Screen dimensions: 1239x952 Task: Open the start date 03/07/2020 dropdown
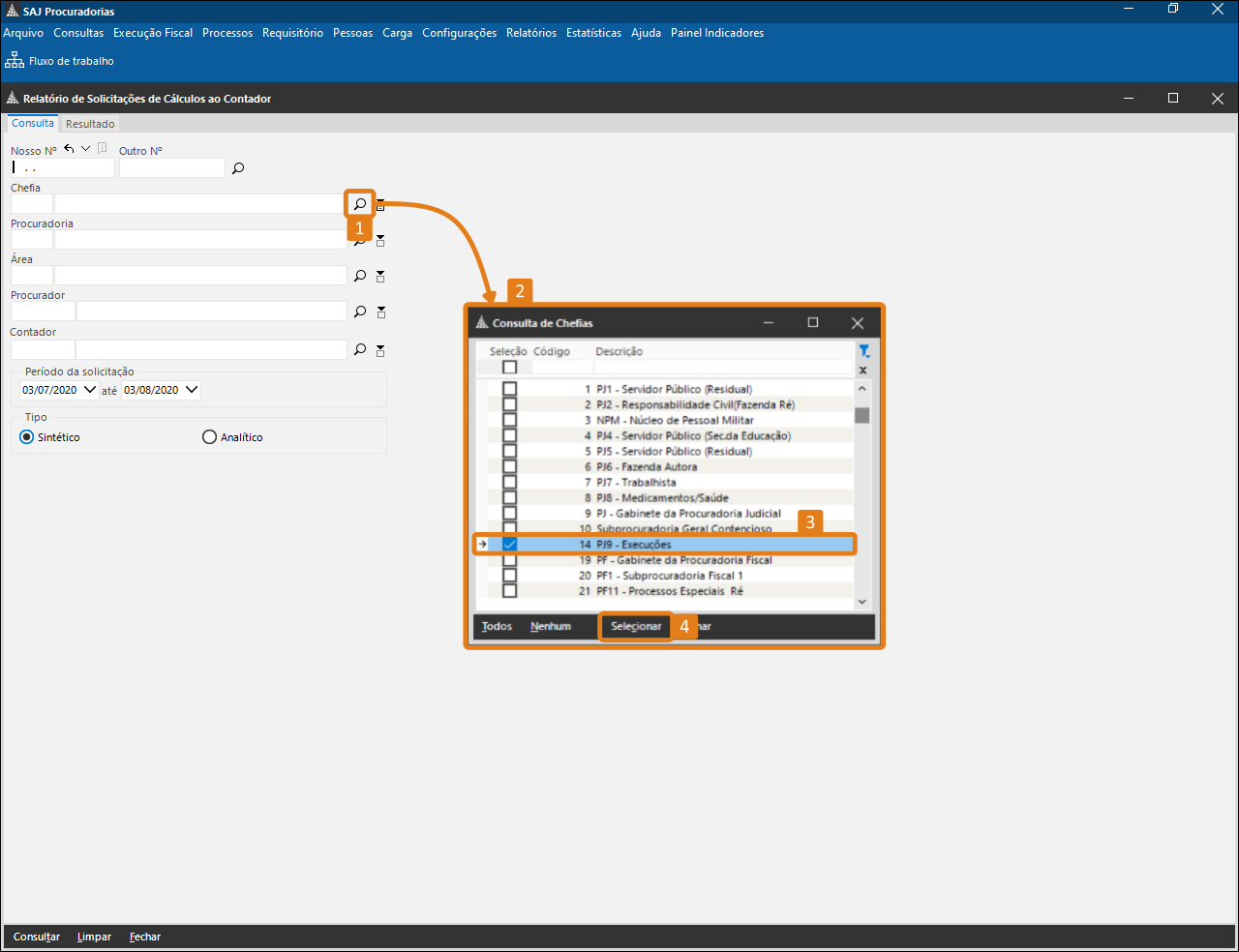point(90,390)
